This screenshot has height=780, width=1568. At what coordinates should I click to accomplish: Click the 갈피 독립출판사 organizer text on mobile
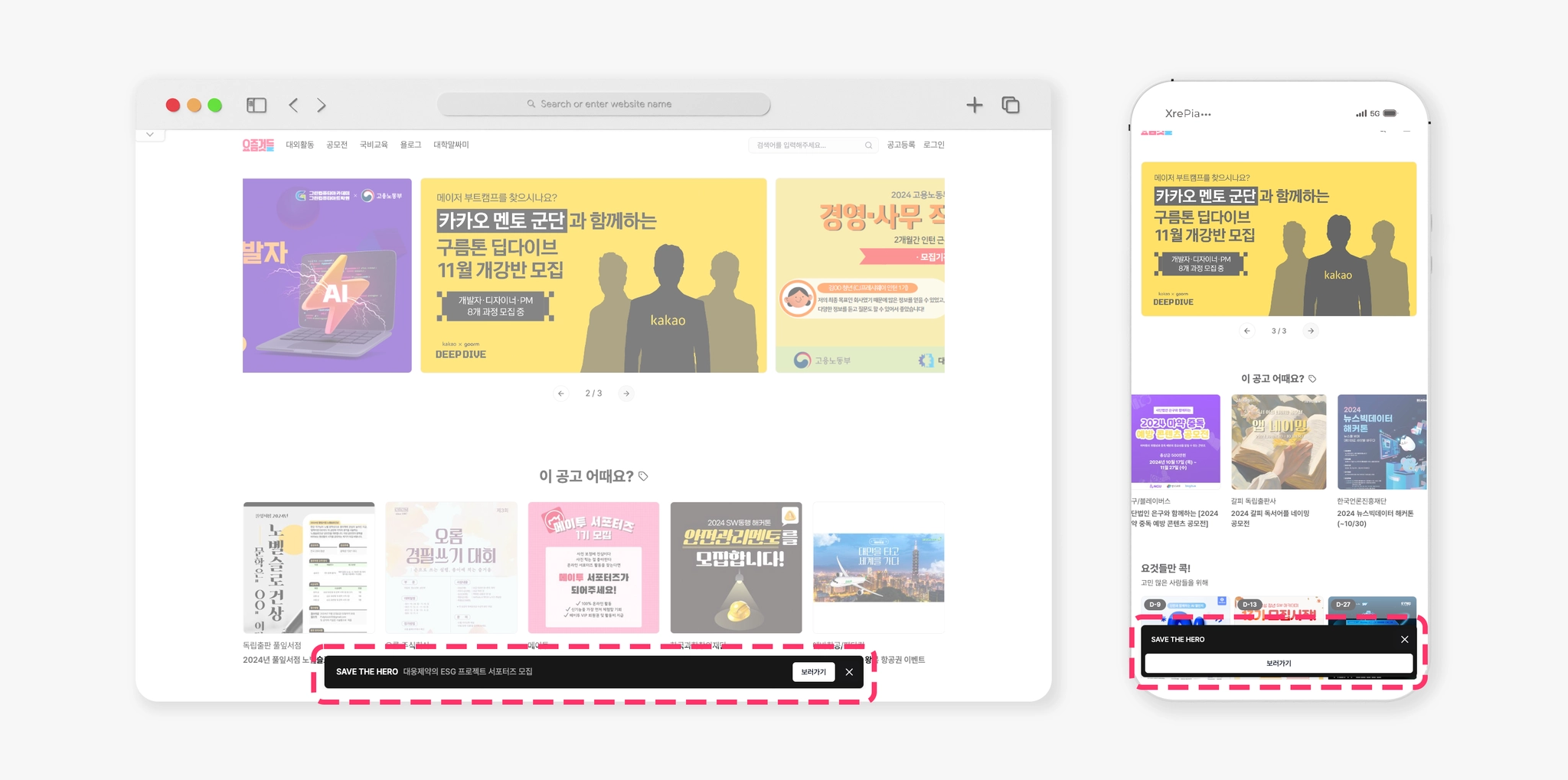[1253, 501]
